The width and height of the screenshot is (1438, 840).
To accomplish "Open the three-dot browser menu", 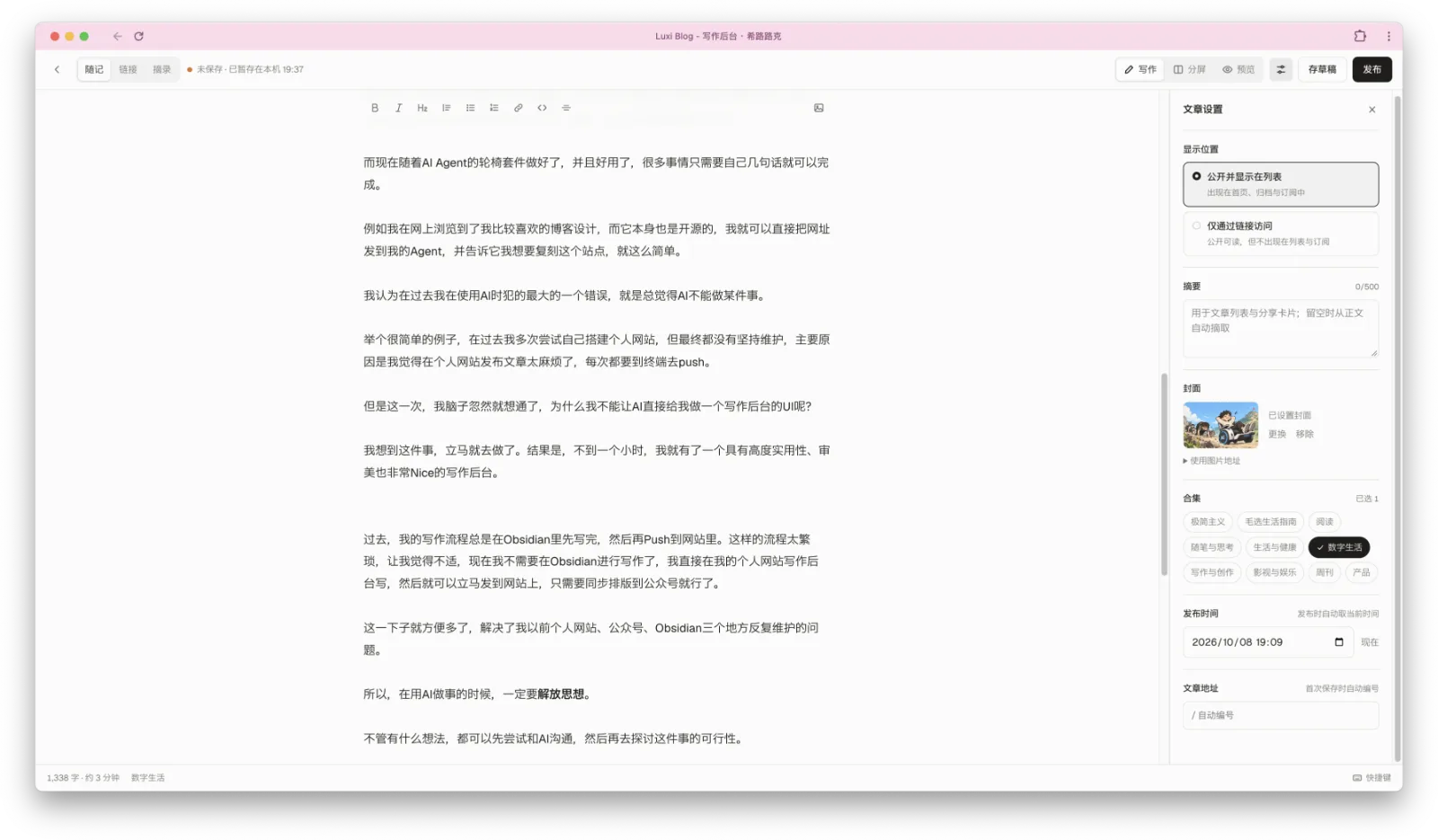I will (1388, 36).
